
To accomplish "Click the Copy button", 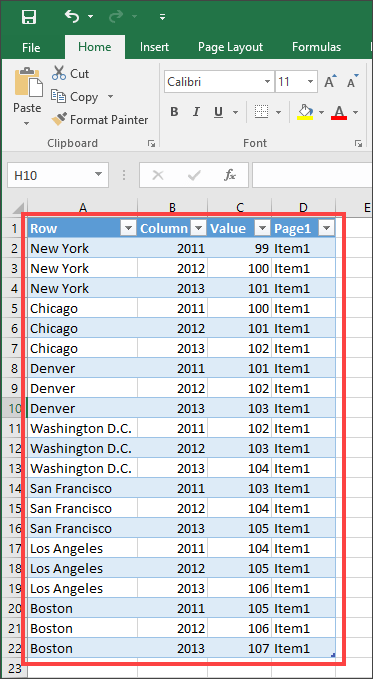I will (75, 97).
